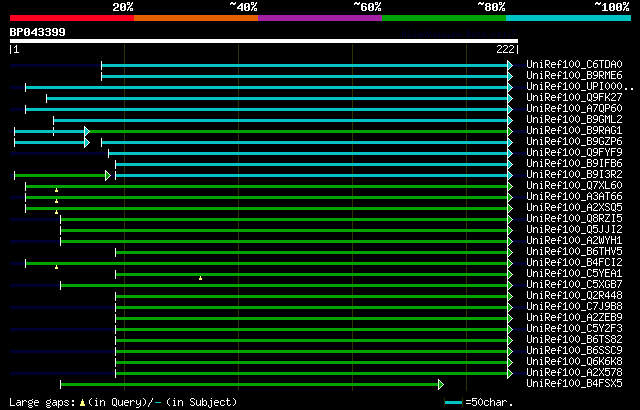Select the UniRef100_Q7XL60 label
Screen dimensions: 640x410
click(574, 186)
